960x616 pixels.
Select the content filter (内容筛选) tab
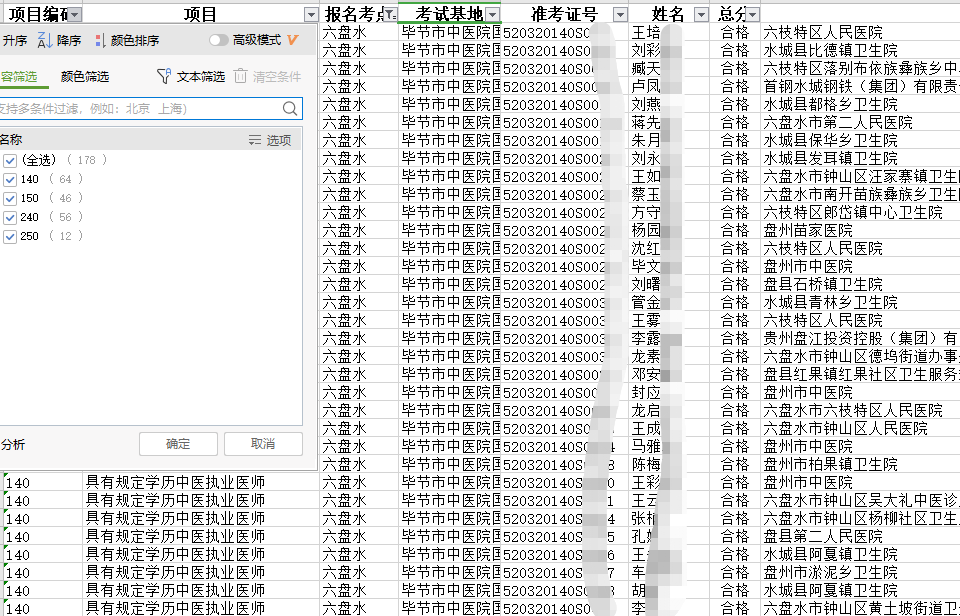point(18,77)
